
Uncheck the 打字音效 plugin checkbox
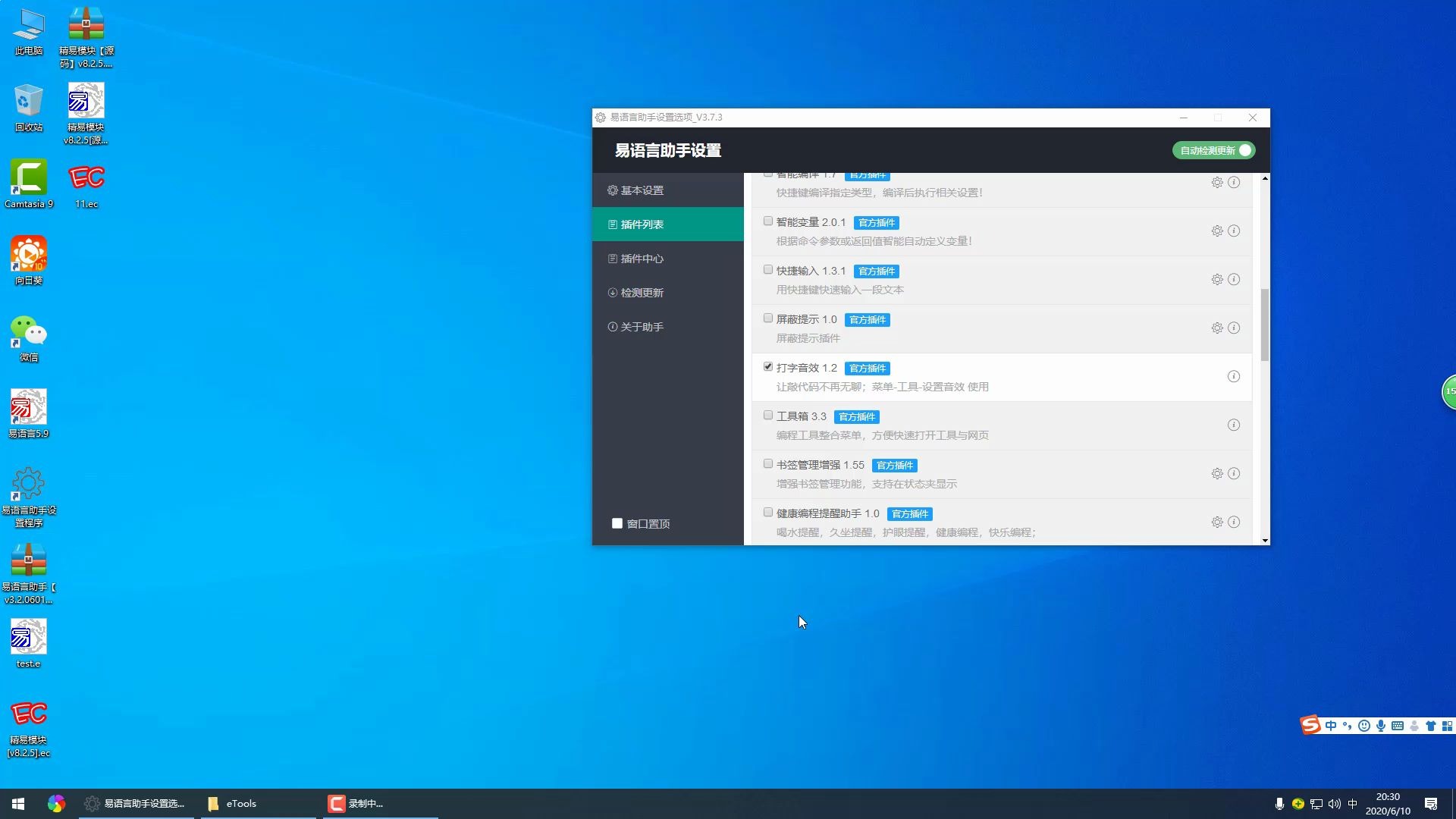click(768, 367)
